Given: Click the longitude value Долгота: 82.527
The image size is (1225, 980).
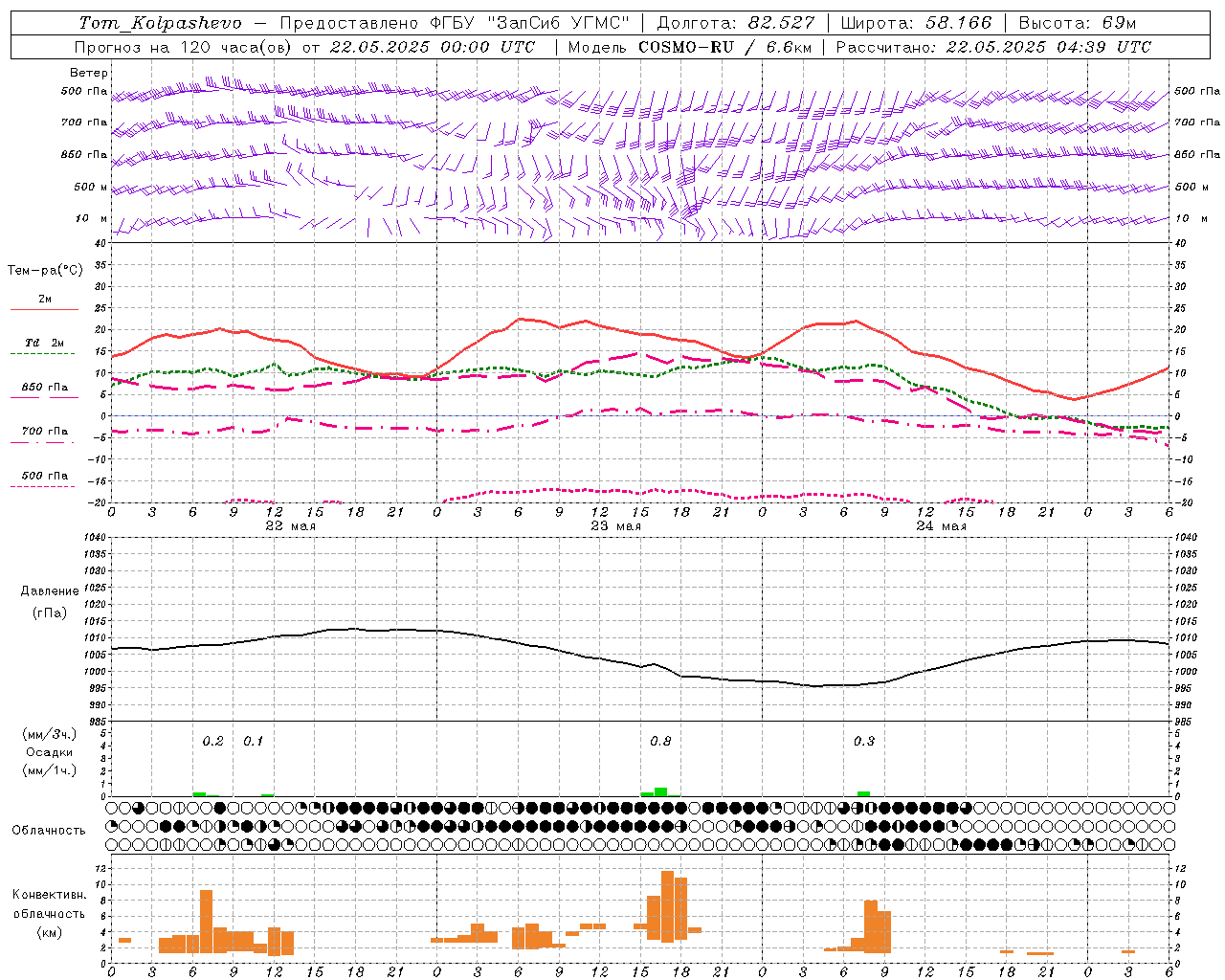Looking at the screenshot, I should pyautogui.click(x=736, y=23).
